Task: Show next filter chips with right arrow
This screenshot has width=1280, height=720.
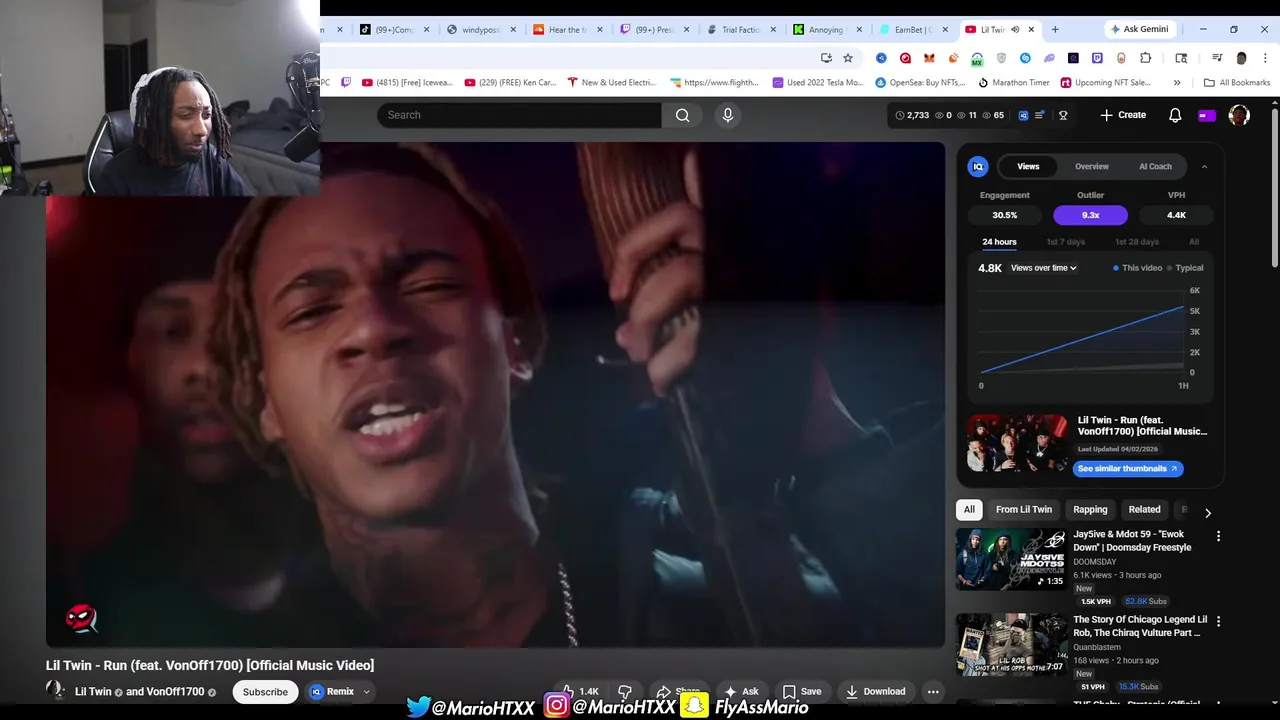Action: (x=1207, y=513)
